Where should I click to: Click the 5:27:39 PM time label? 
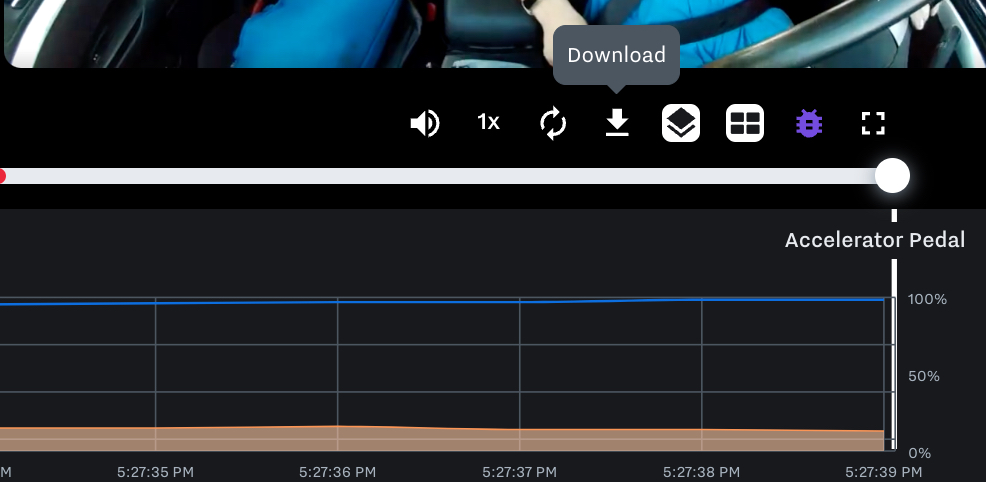click(x=884, y=472)
